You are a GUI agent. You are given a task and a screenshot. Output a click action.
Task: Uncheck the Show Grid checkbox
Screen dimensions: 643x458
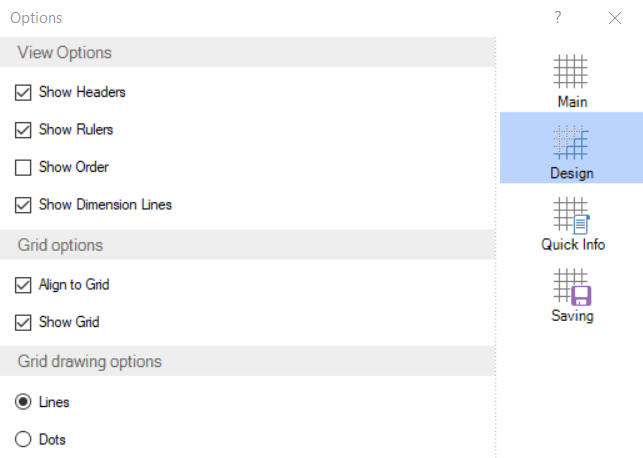(x=24, y=322)
